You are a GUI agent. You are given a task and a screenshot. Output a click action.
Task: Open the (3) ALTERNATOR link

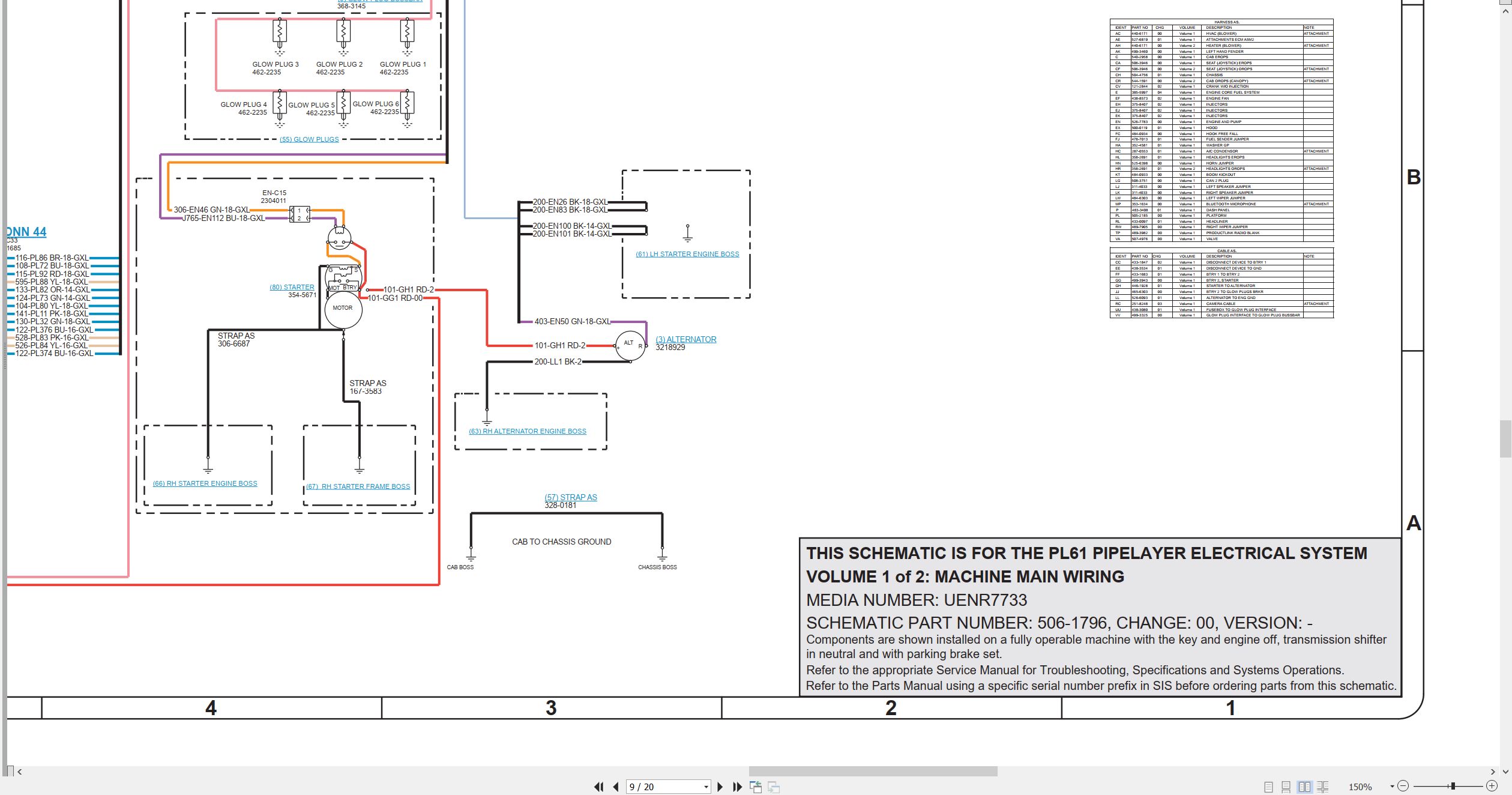[x=685, y=339]
